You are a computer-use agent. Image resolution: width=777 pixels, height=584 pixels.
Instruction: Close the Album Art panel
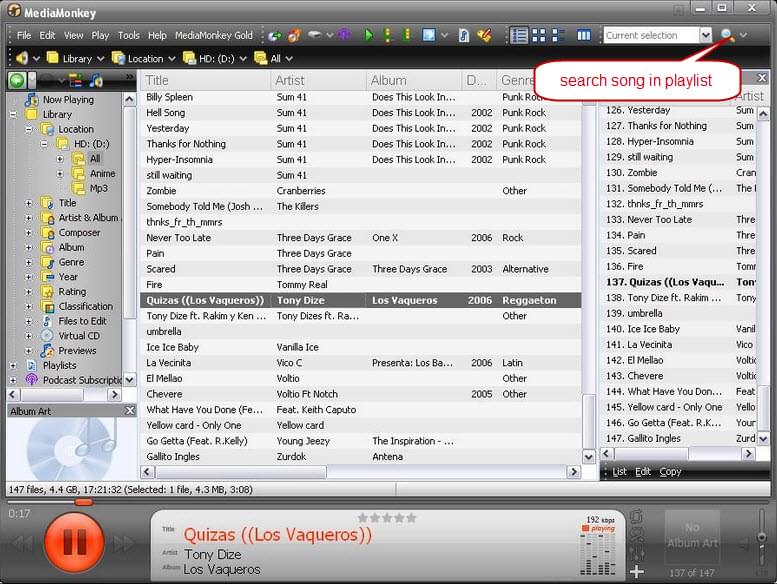click(x=129, y=411)
